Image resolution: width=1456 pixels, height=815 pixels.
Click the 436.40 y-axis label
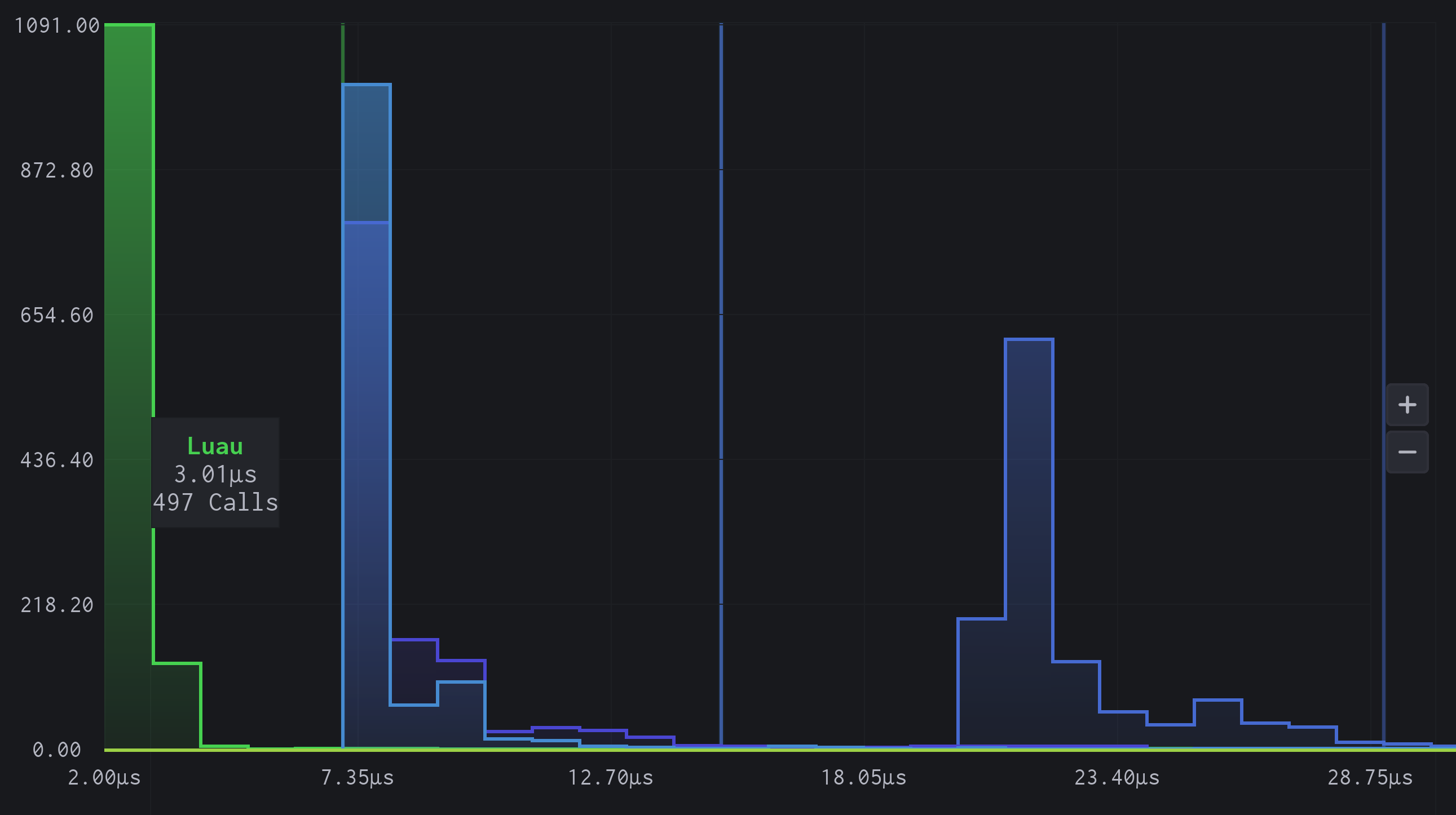(56, 460)
